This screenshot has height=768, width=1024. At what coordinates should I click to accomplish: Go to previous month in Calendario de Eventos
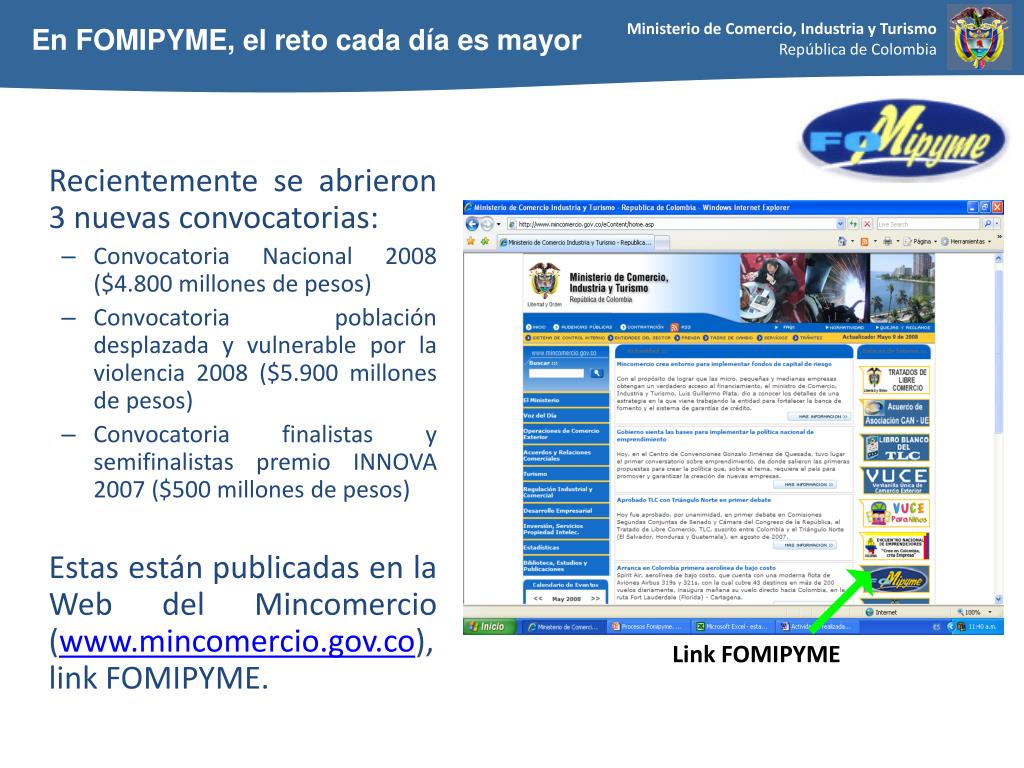pos(538,598)
